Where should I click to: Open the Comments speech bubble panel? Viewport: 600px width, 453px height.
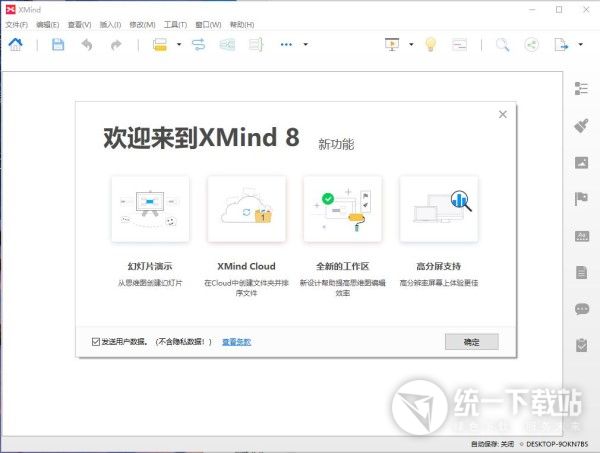581,309
